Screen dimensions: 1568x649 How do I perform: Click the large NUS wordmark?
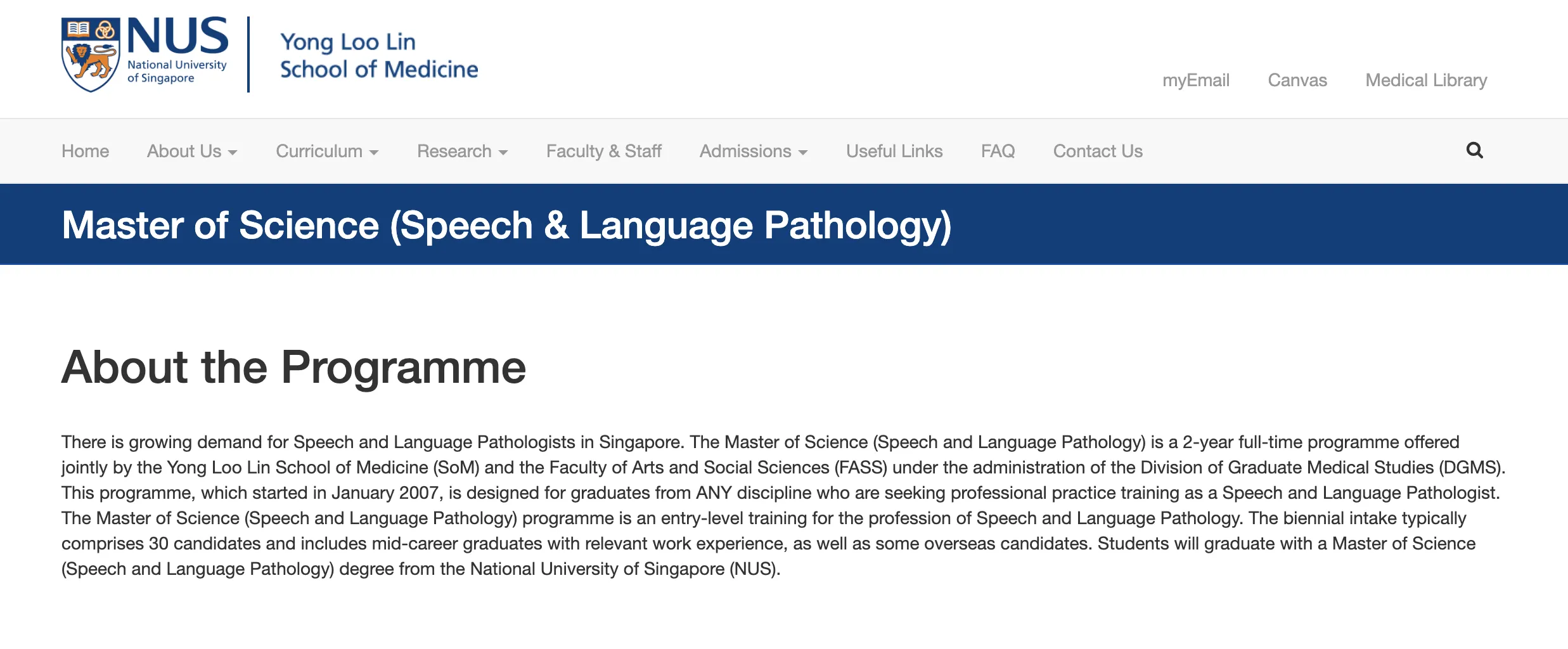coord(177,36)
